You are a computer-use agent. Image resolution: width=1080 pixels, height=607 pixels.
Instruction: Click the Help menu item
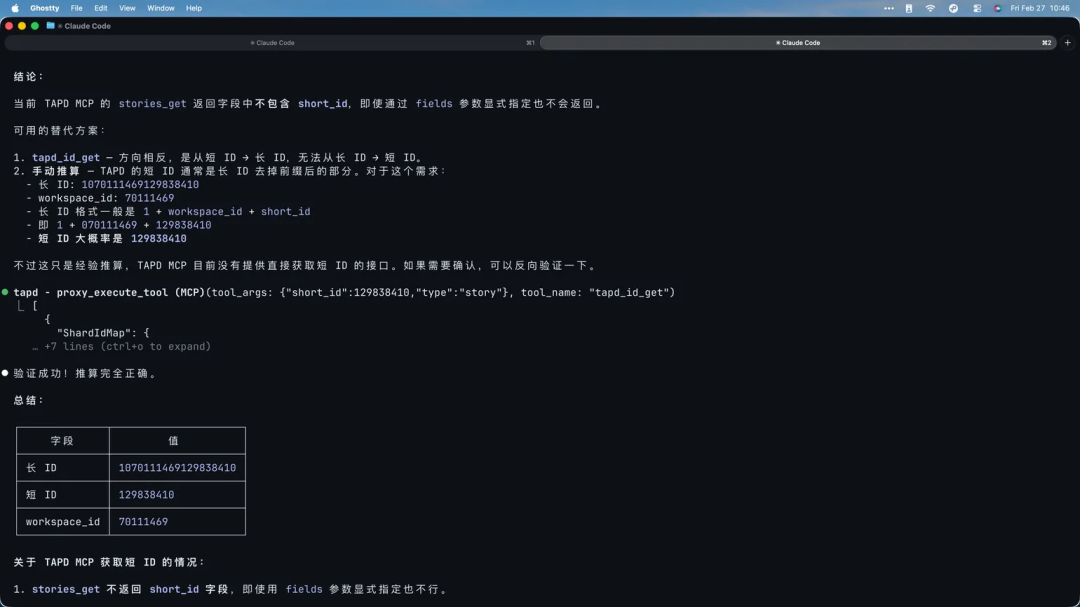coord(192,7)
